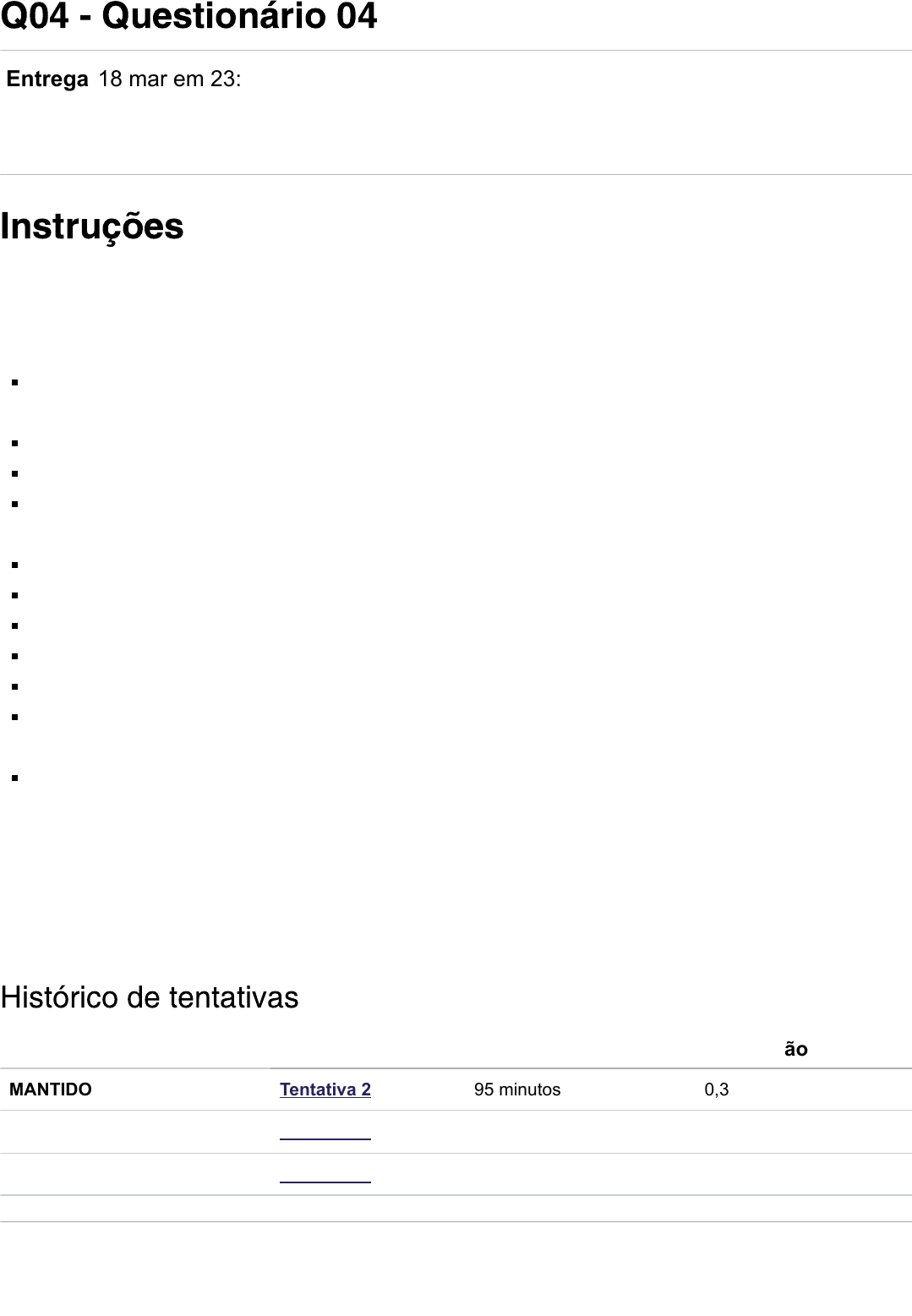Click the MANTIDO label in attempts table
The width and height of the screenshot is (912, 1316).
pos(51,1089)
